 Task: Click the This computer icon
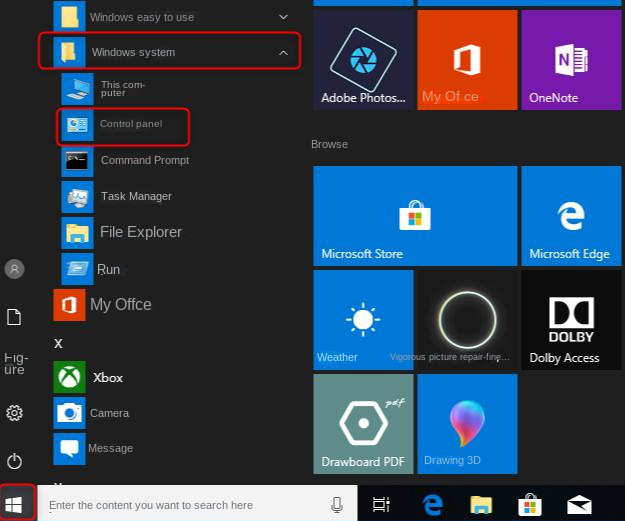tap(77, 88)
